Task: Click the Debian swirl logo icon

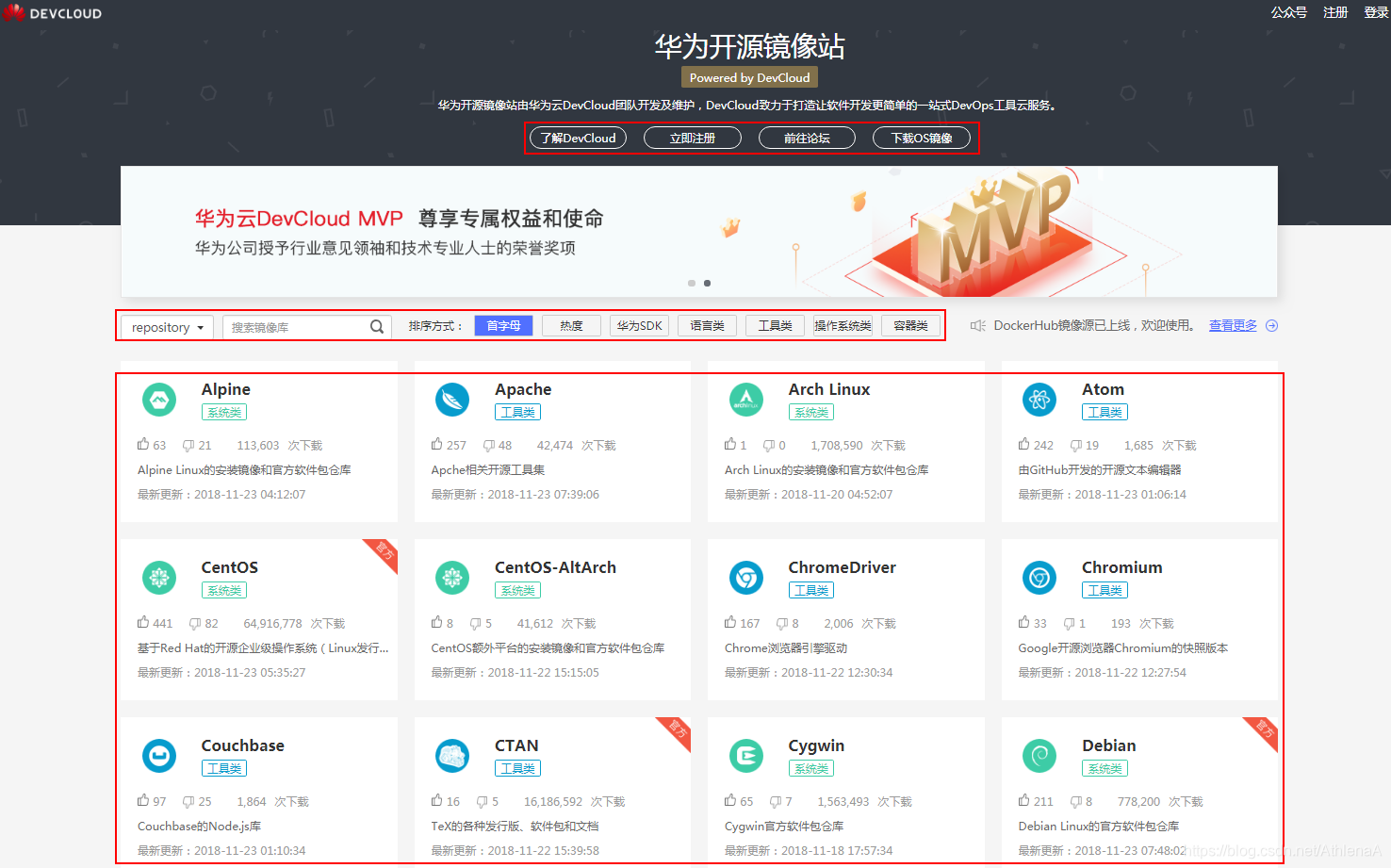Action: 1039,756
